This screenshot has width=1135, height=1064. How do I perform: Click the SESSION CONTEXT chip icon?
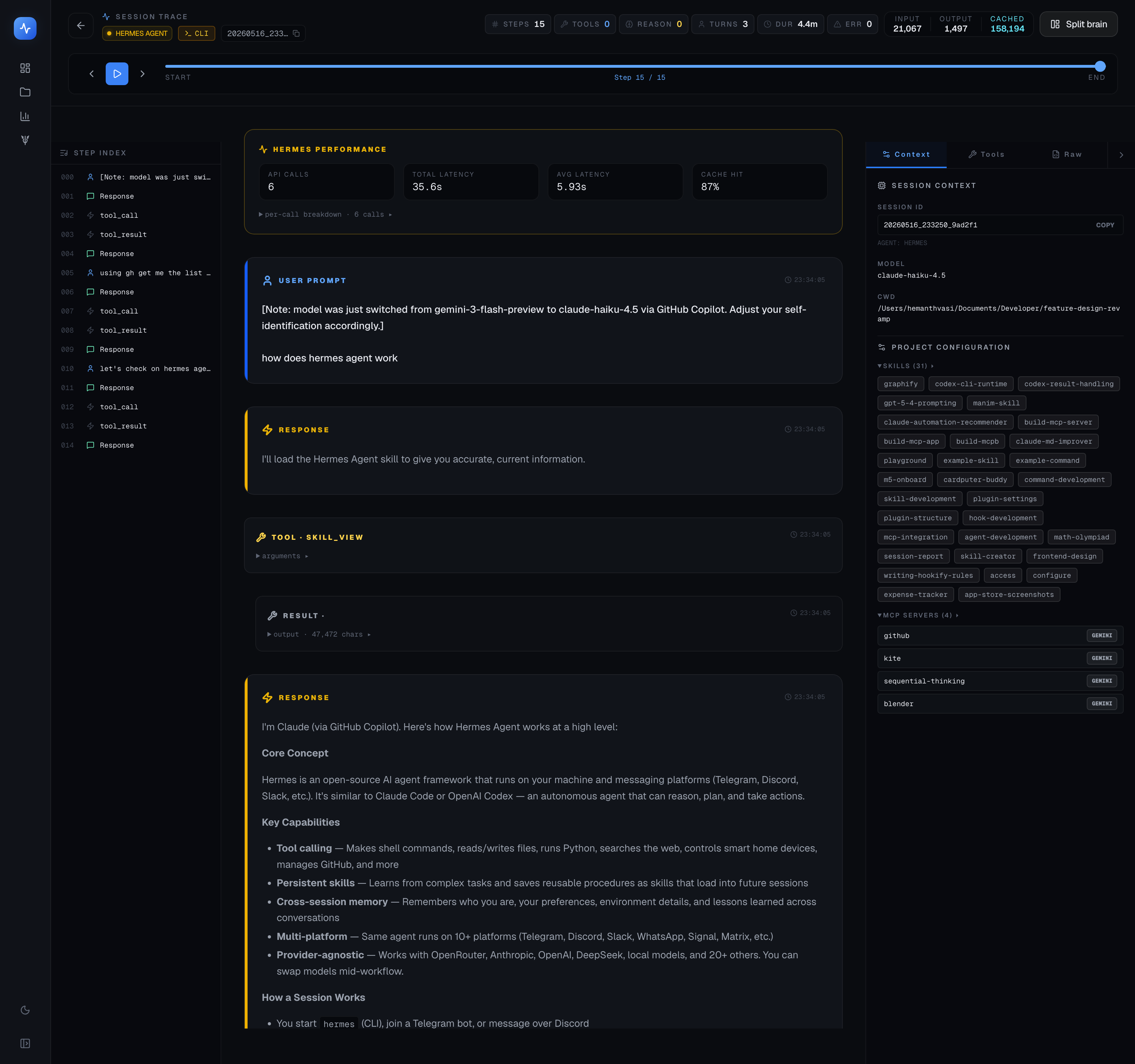click(x=881, y=185)
